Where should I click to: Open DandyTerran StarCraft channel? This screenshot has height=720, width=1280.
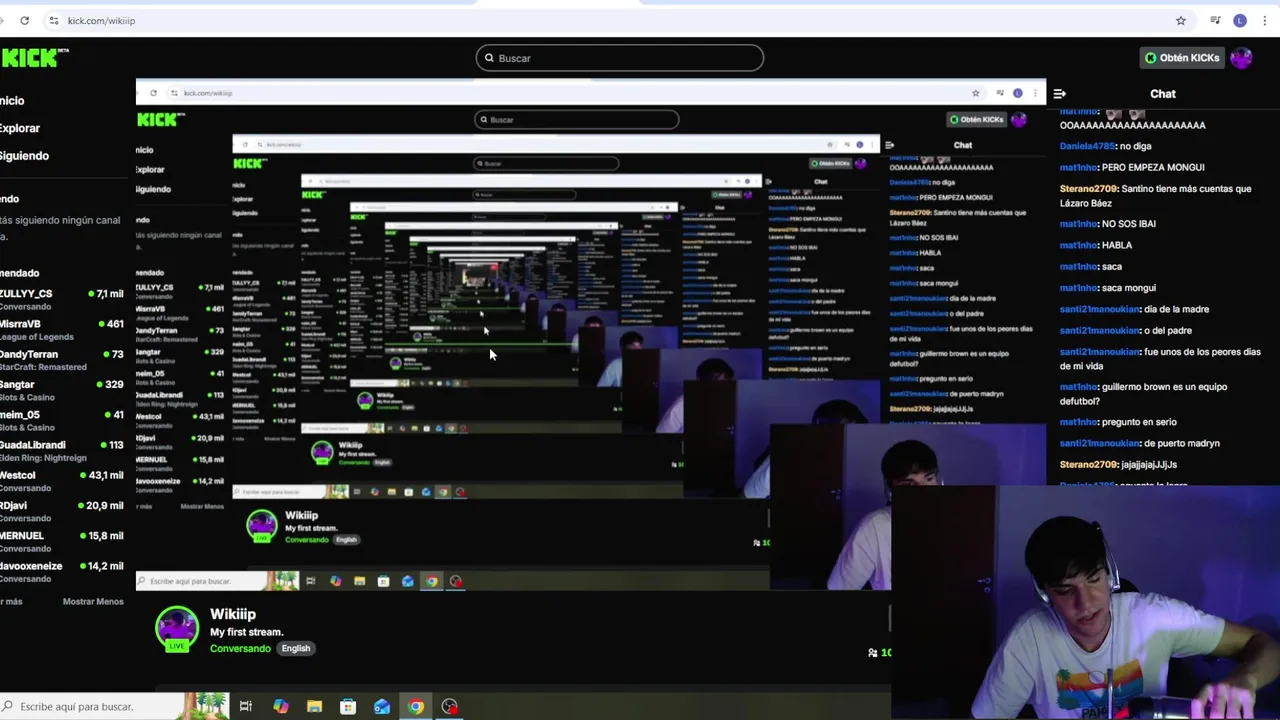coord(62,360)
